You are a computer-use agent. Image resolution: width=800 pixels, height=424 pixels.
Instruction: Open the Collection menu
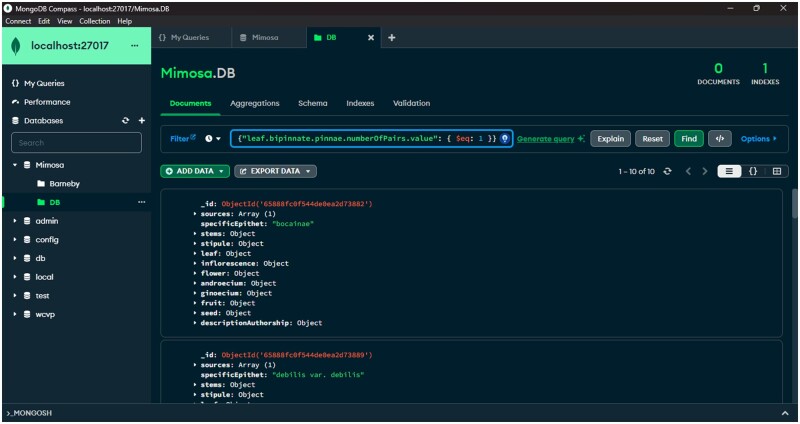(95, 21)
